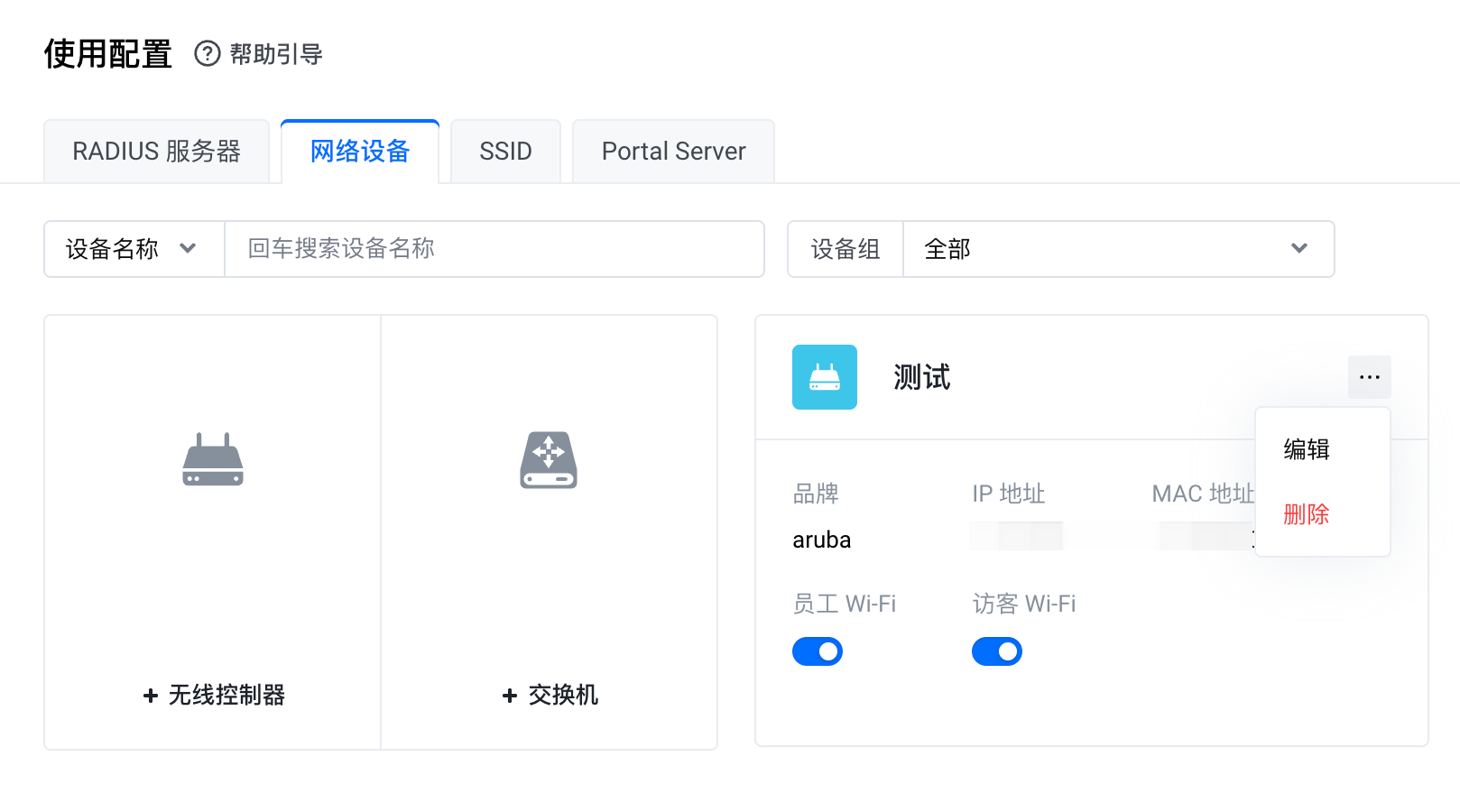Click the IP 地址 label
This screenshot has width=1460, height=812.
click(1009, 494)
